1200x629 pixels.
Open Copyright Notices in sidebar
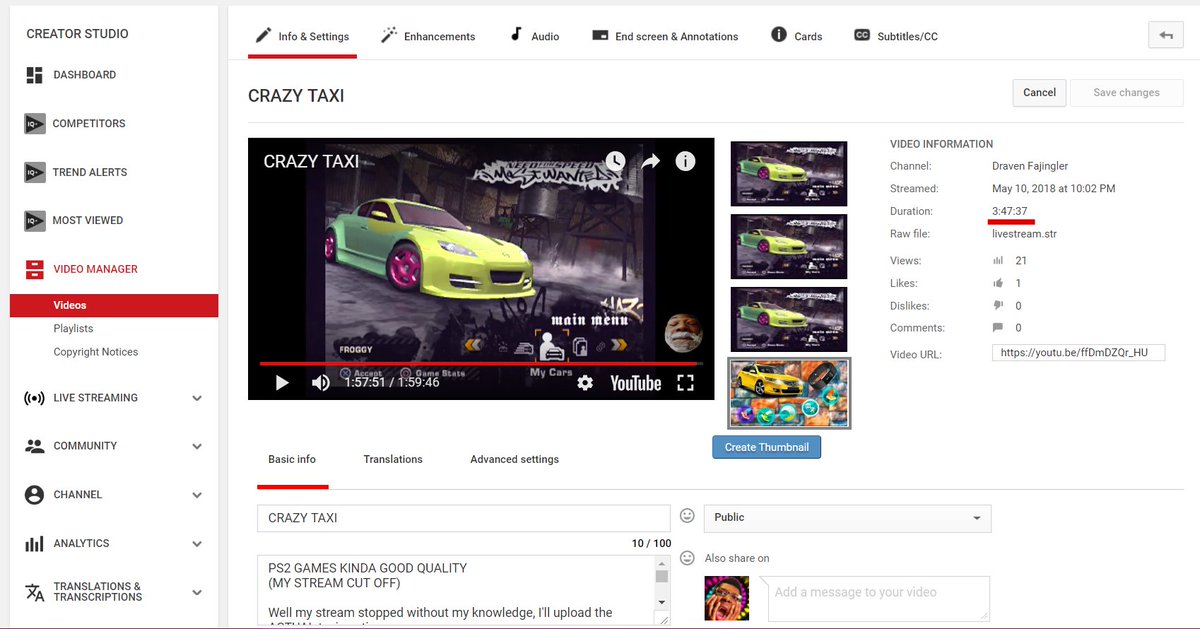[x=96, y=352]
